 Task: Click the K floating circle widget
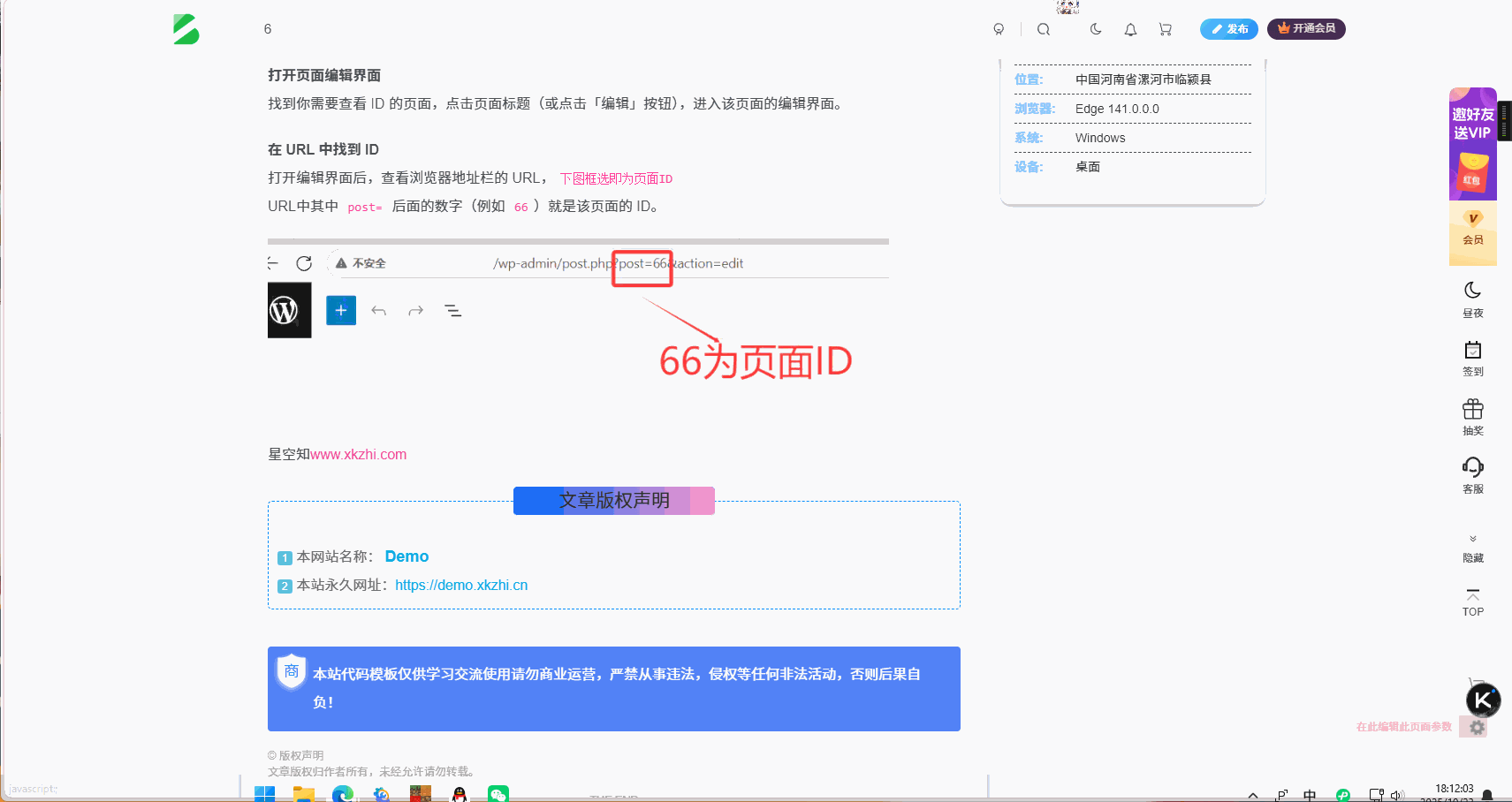[x=1483, y=700]
